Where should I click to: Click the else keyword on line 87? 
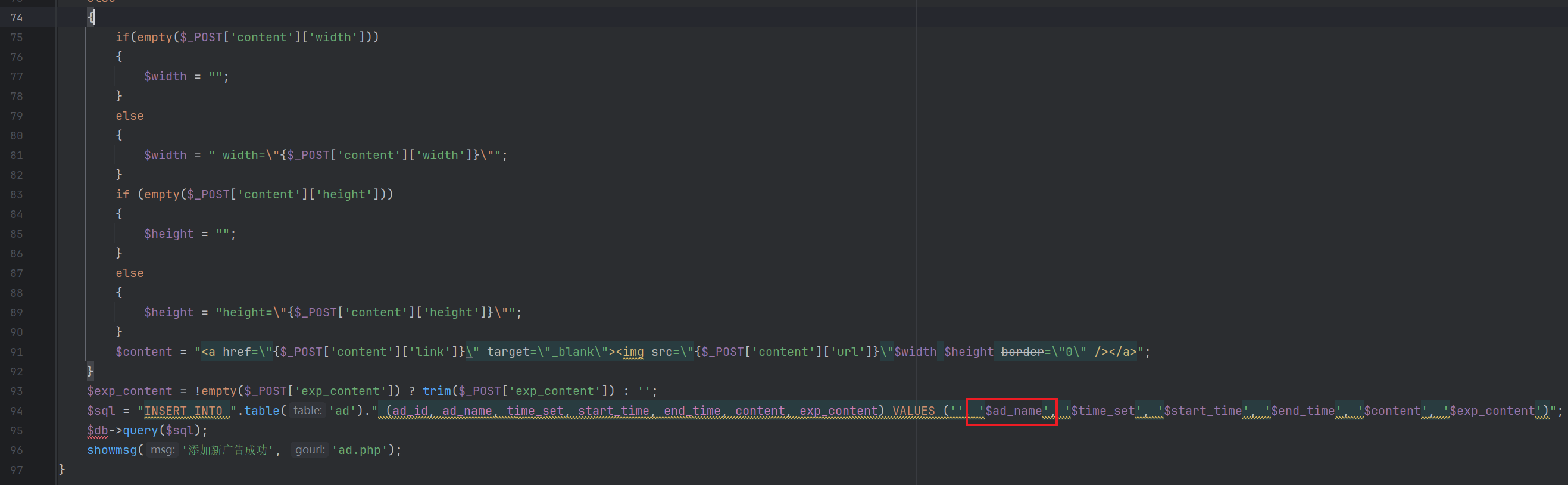(x=130, y=273)
